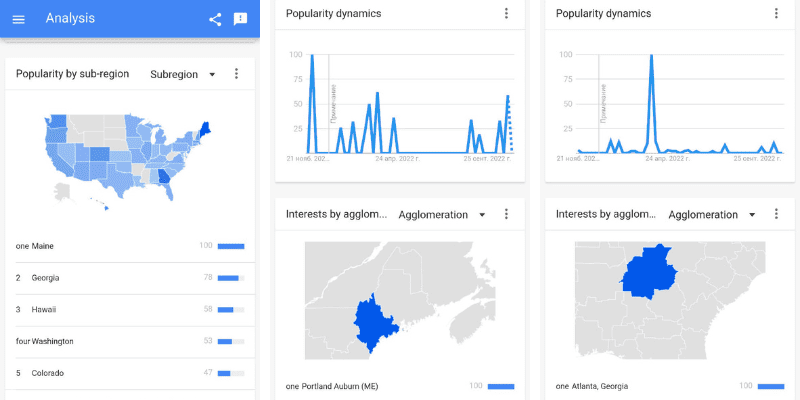Select Maine in the sub-region ranking
The width and height of the screenshot is (800, 400).
click(130, 246)
